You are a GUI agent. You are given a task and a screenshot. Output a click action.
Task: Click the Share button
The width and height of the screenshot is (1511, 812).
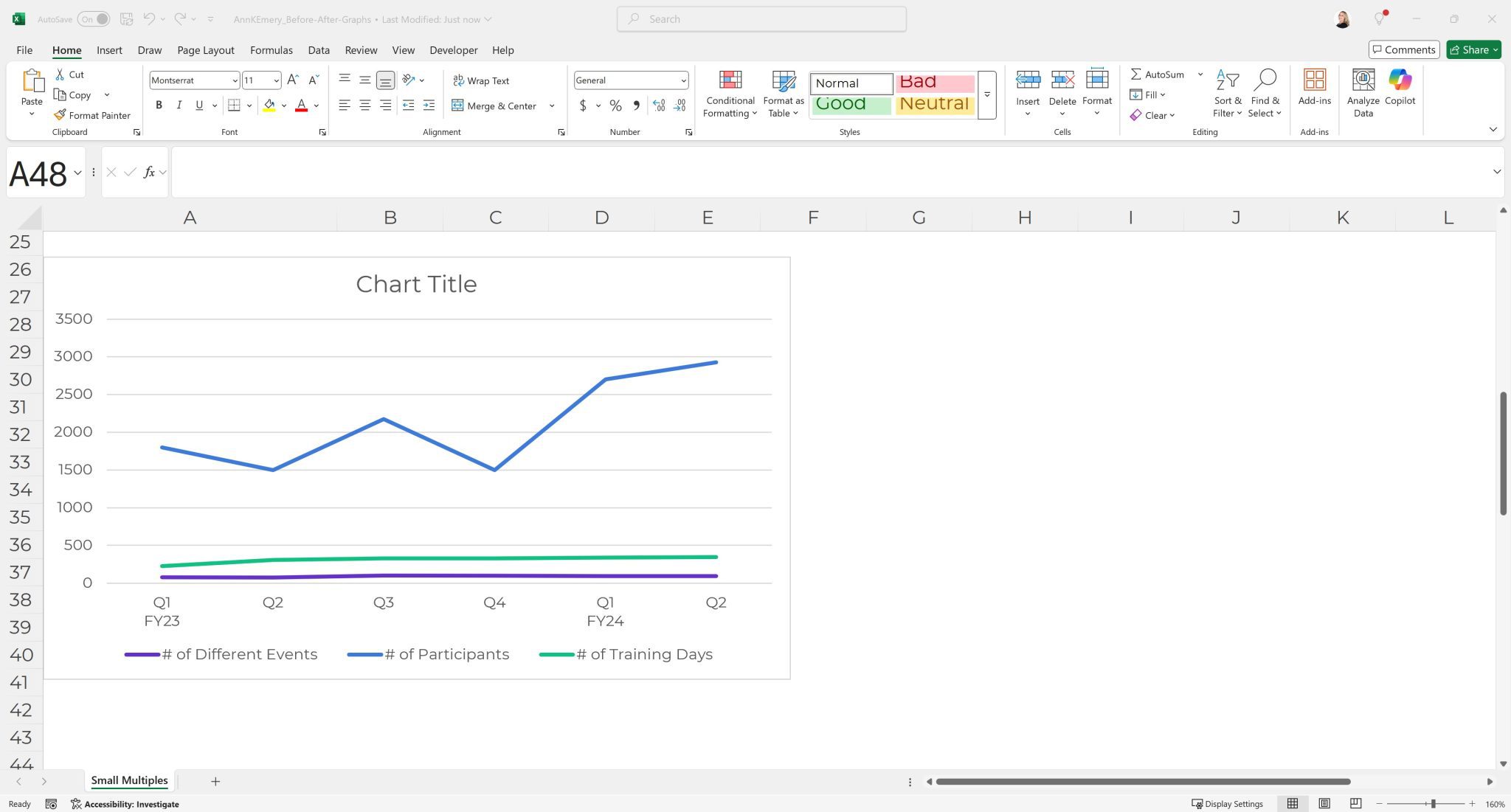pyautogui.click(x=1473, y=49)
